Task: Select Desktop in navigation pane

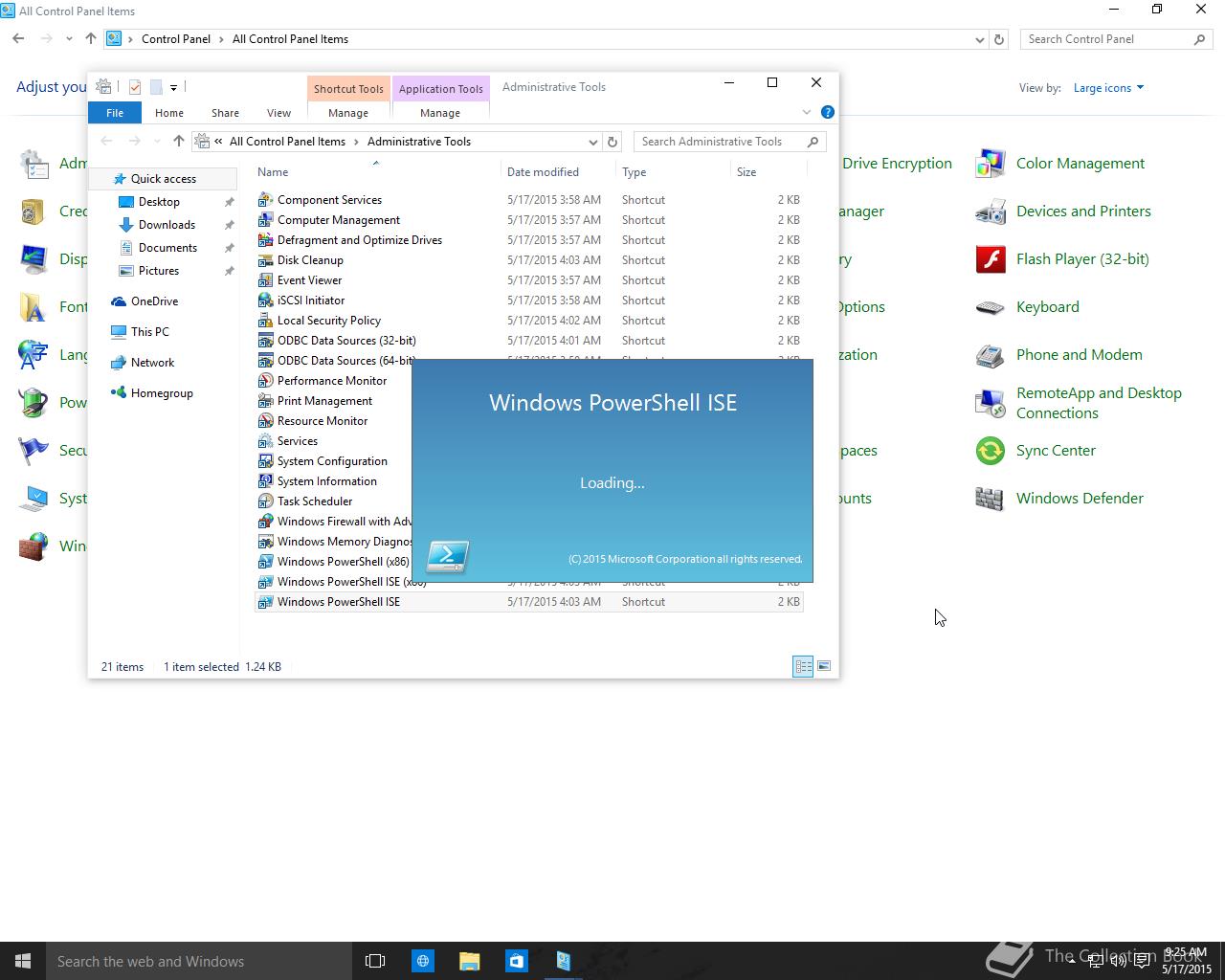Action: (159, 202)
